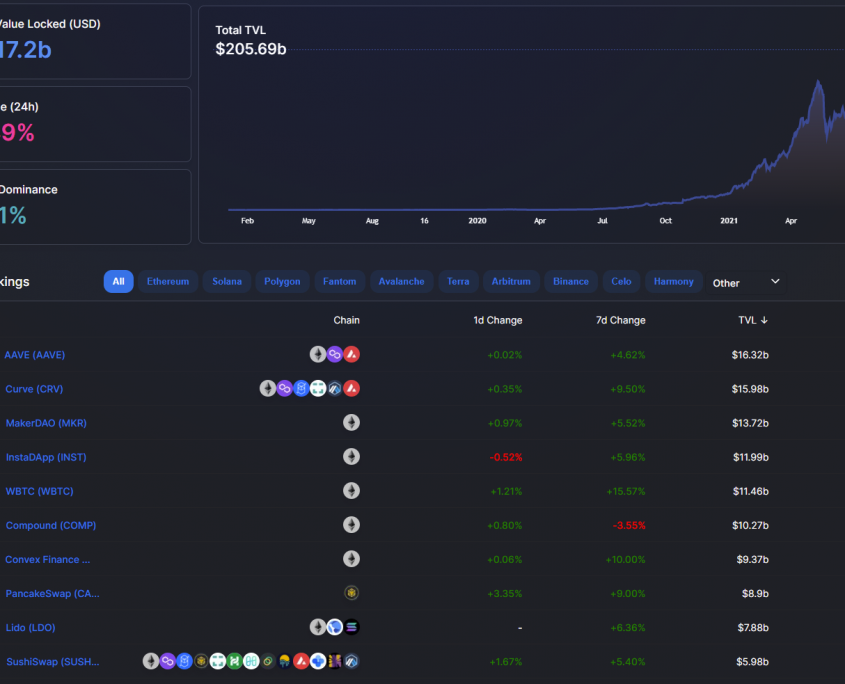Image resolution: width=845 pixels, height=684 pixels.
Task: Click the Avalanche chain icon in AAVE row
Action: pyautogui.click(x=351, y=354)
